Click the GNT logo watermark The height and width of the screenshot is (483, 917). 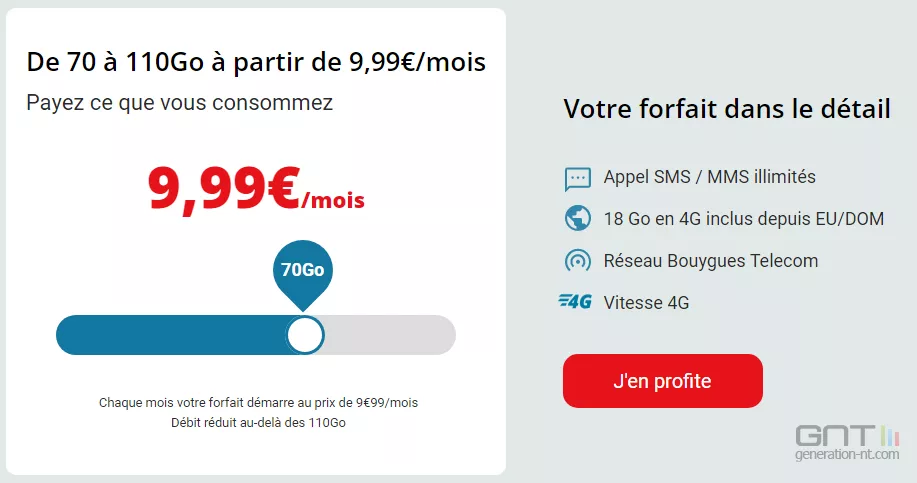tap(847, 436)
